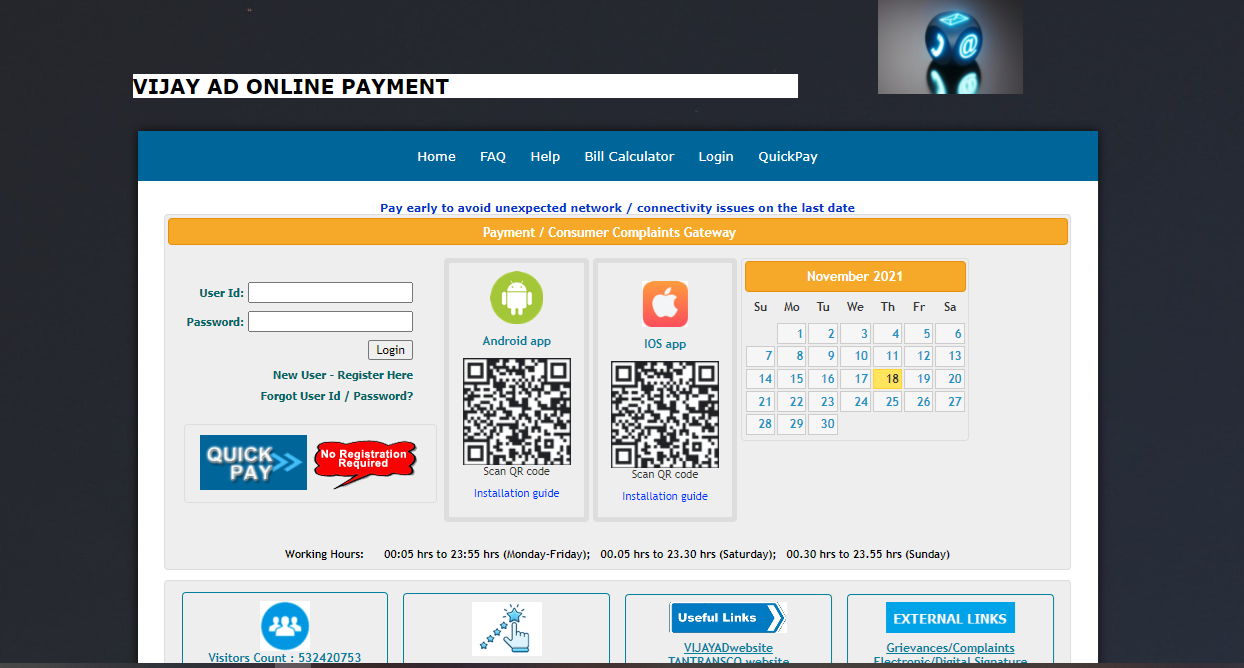Click the Android app robot icon
1244x668 pixels.
pos(516,297)
